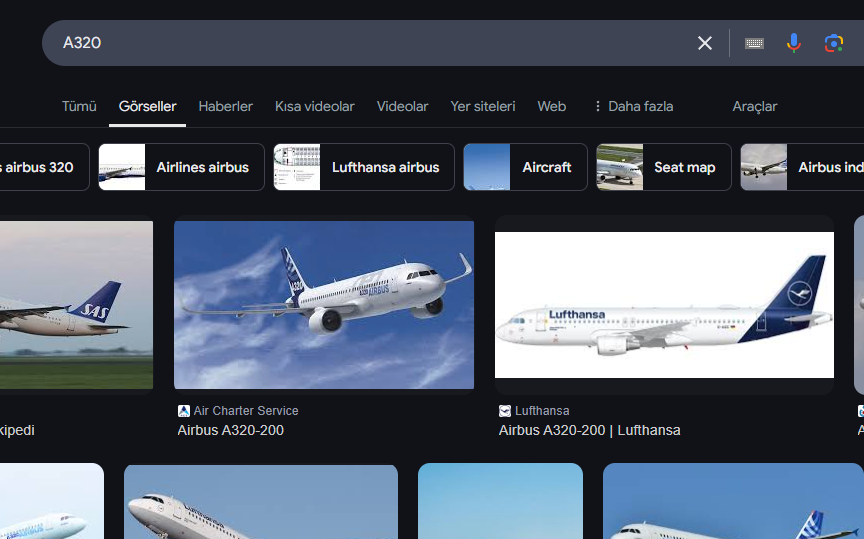Viewport: 864px width, 539px height.
Task: Select the Airlines airbus suggestion chip
Action: click(181, 167)
